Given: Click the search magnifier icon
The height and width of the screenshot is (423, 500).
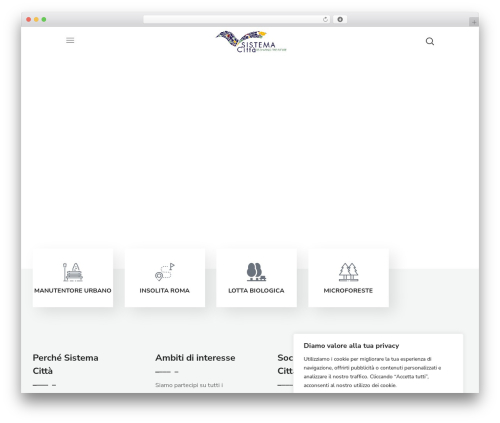Looking at the screenshot, I should pos(430,41).
